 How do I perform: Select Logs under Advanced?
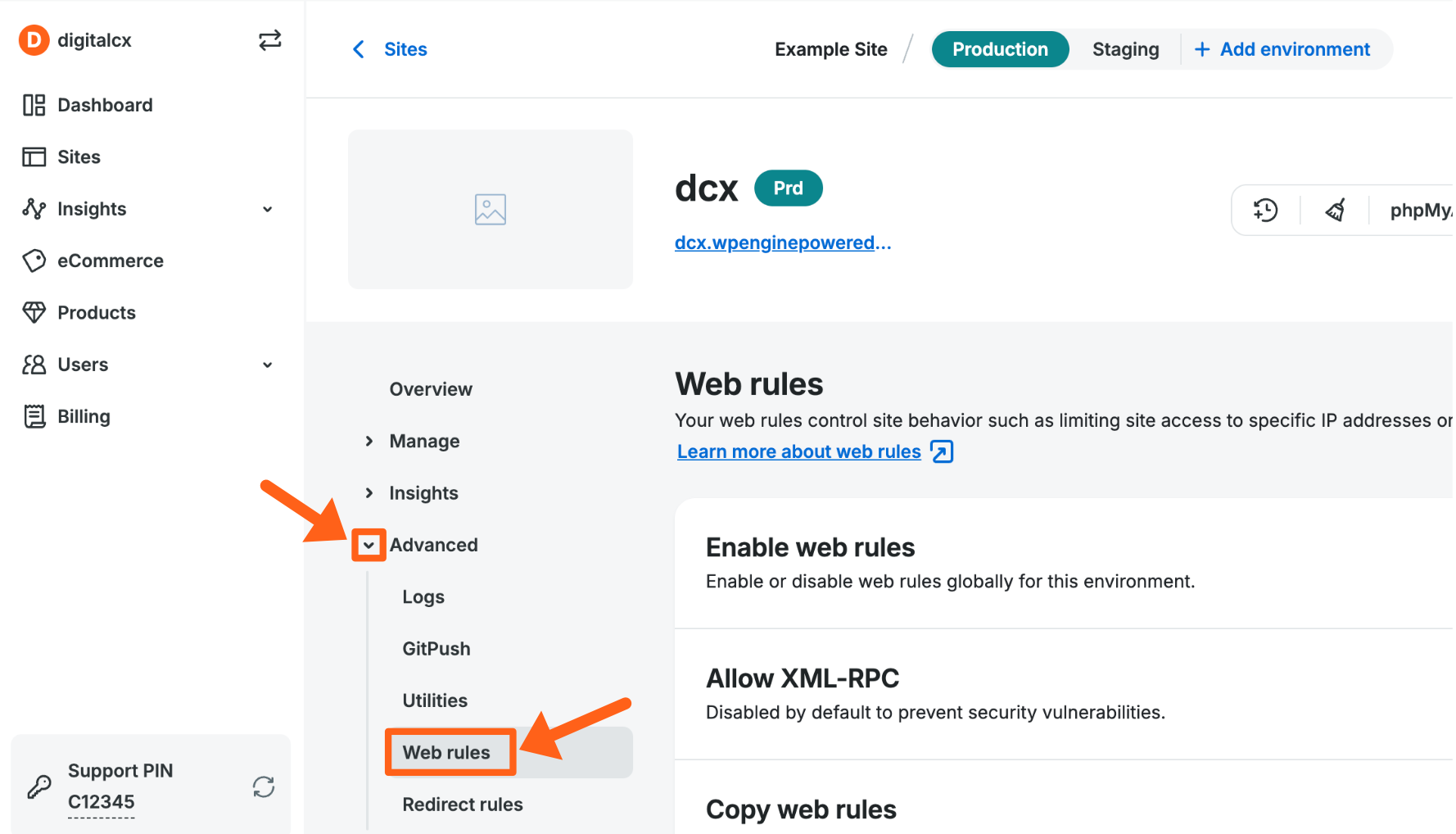pos(423,596)
